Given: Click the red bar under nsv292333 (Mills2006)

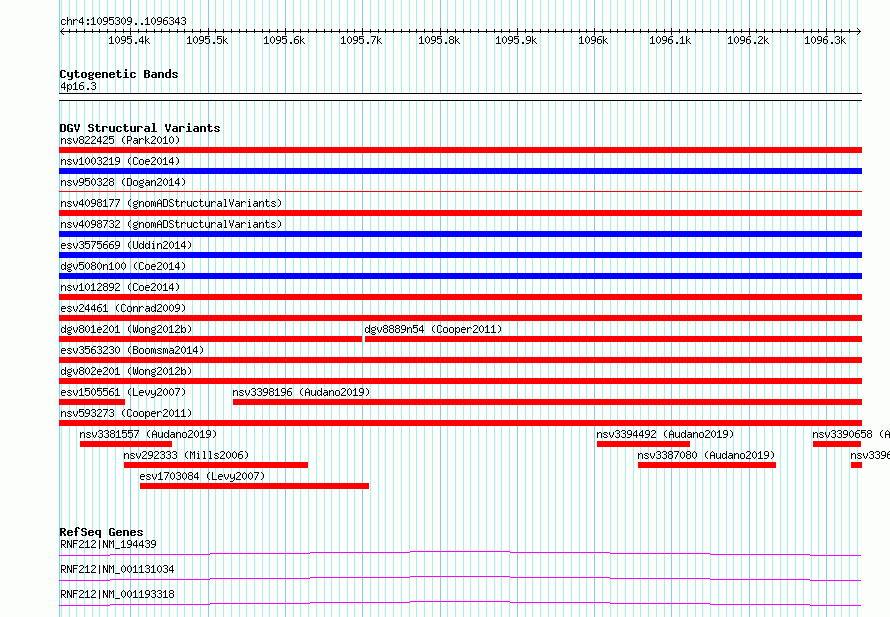Looking at the screenshot, I should coord(216,465).
